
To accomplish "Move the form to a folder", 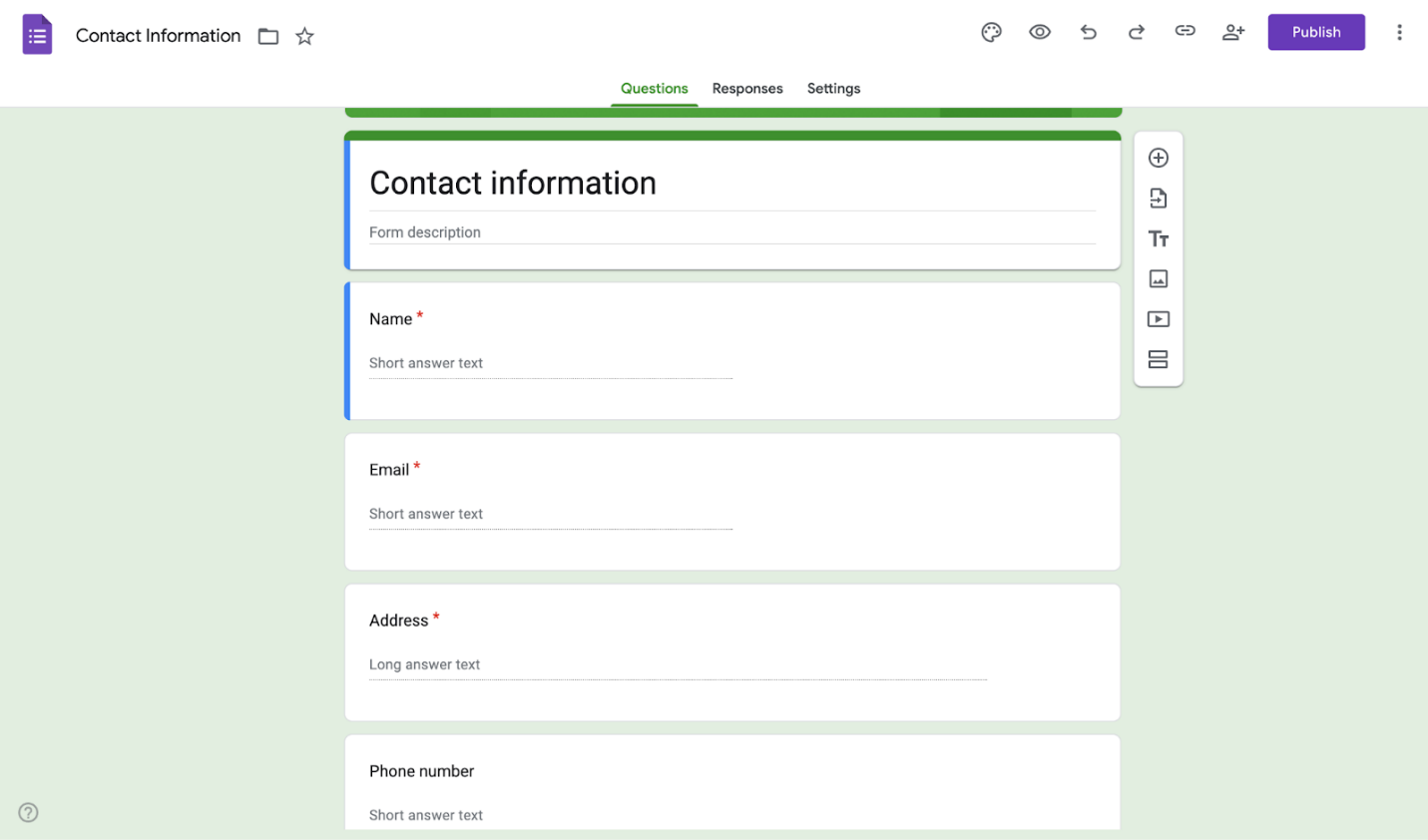I will click(267, 35).
